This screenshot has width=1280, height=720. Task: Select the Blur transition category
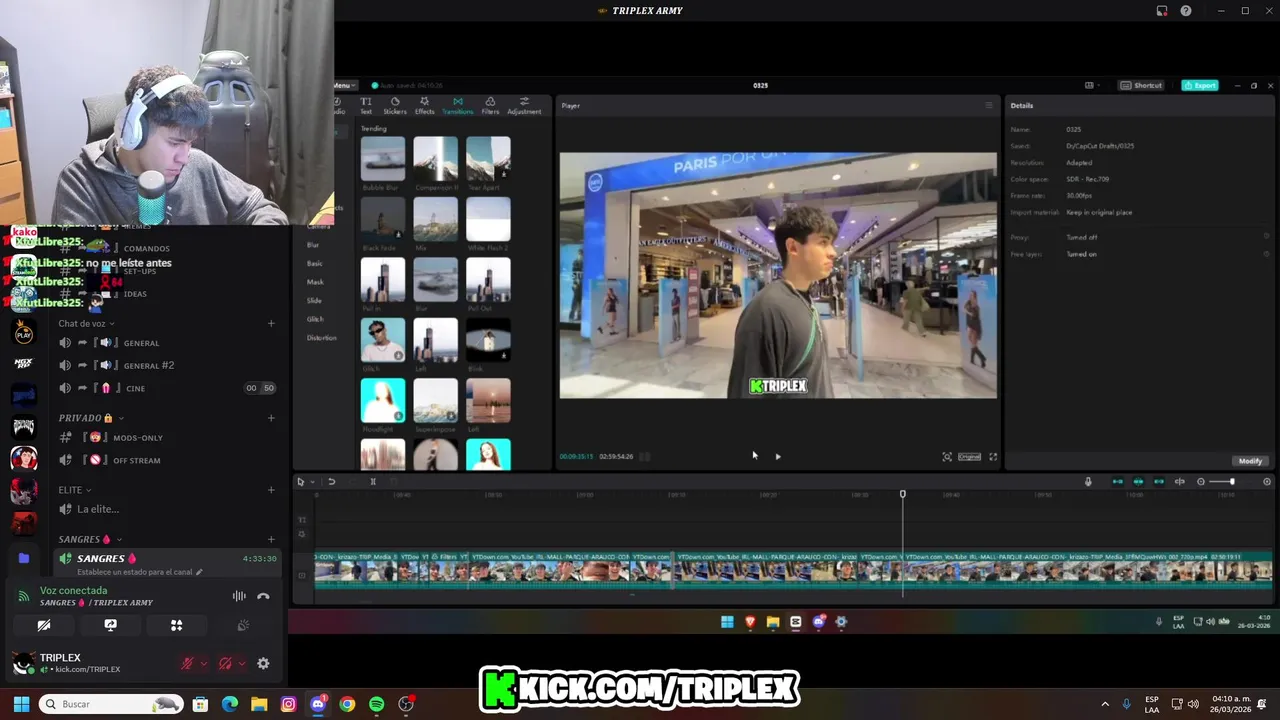coord(313,245)
